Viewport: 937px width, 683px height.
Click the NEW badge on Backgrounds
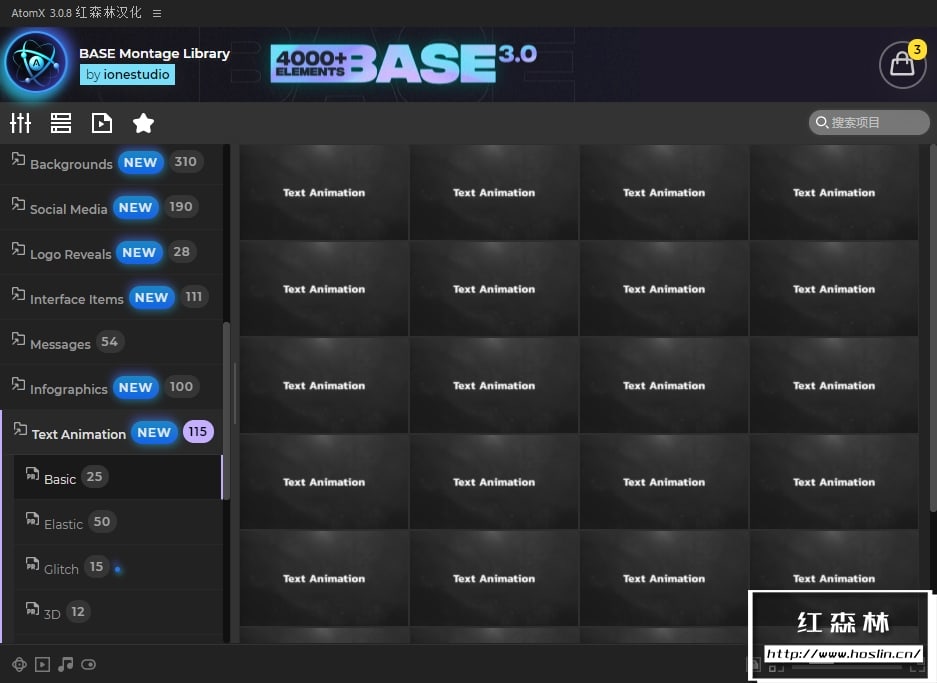point(140,163)
